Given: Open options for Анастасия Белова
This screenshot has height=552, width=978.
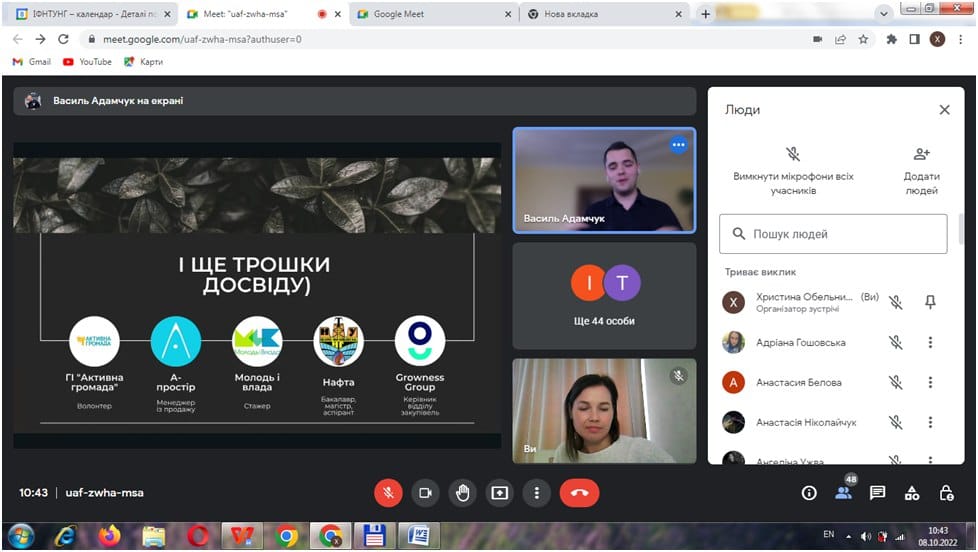Looking at the screenshot, I should pyautogui.click(x=930, y=382).
